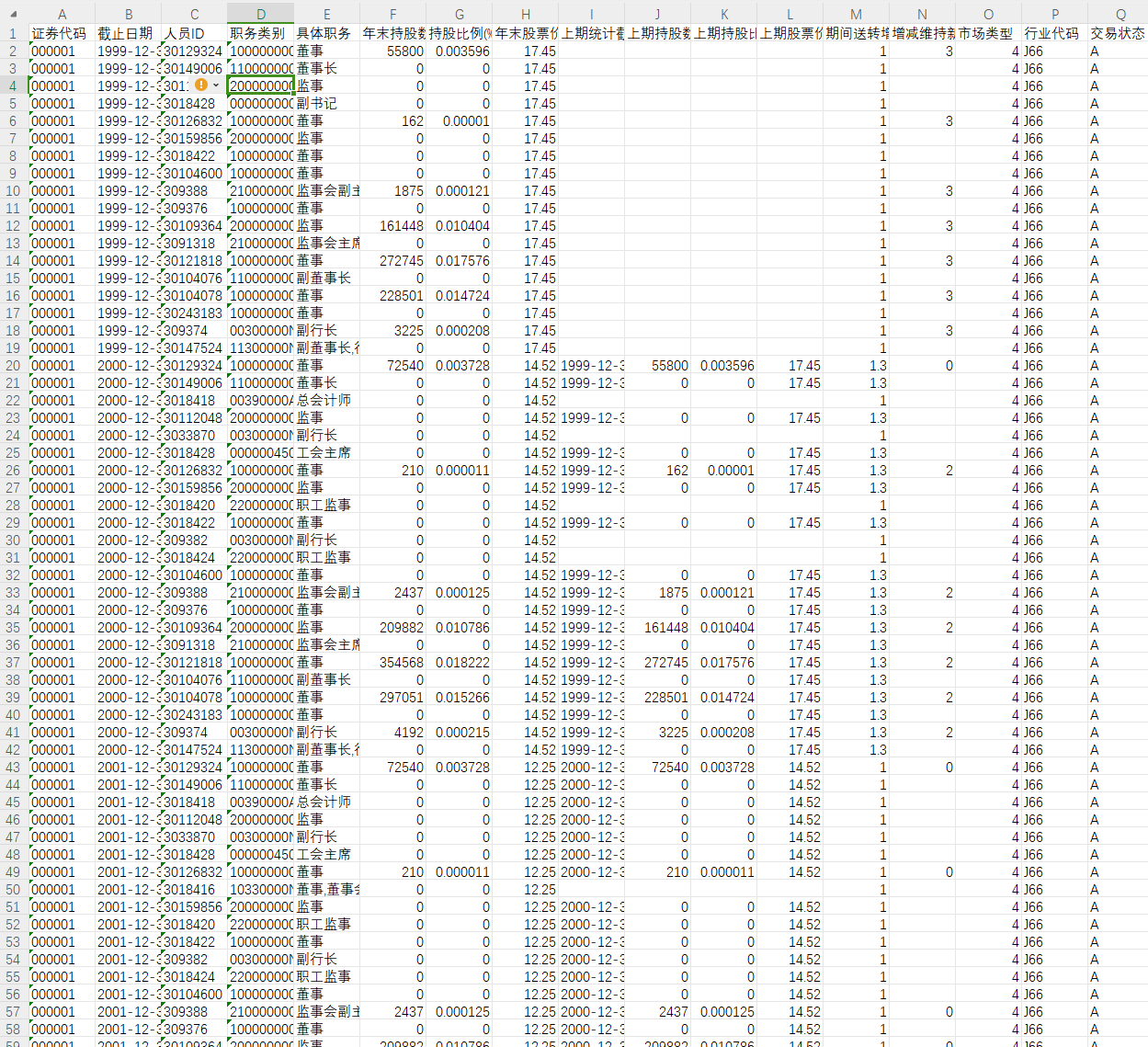Select row 43 header
This screenshot has height=1047, width=1148.
(13, 768)
